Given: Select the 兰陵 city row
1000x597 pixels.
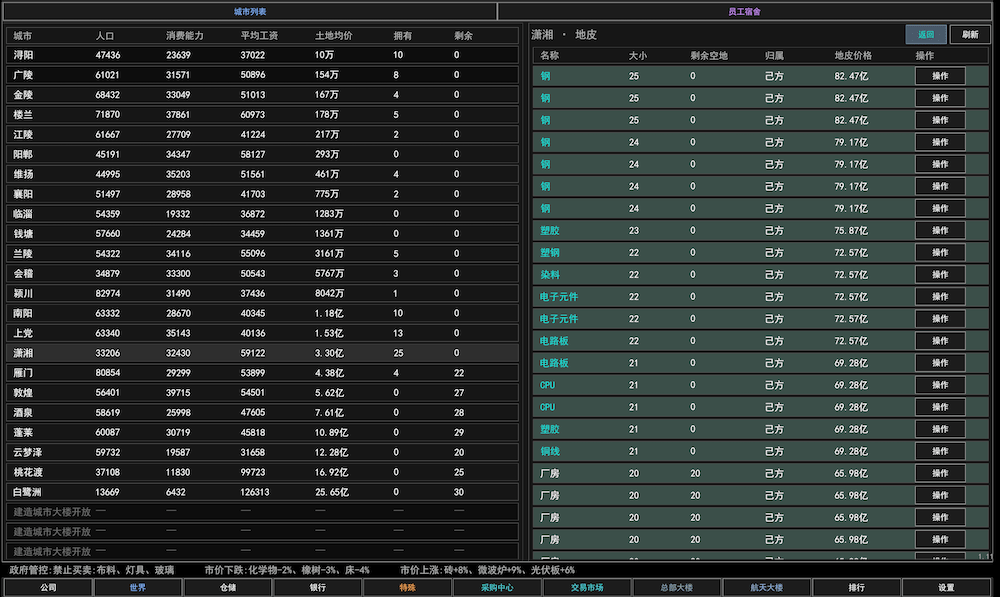Looking at the screenshot, I should [x=262, y=253].
